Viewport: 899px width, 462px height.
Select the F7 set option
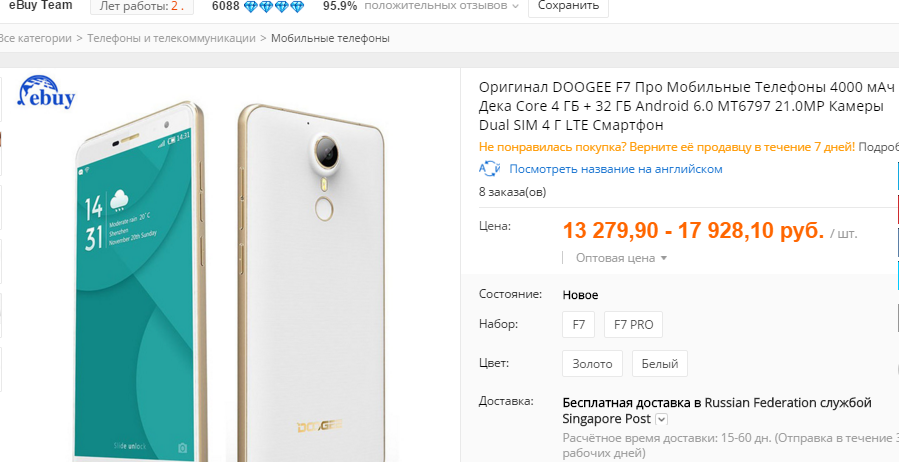tap(579, 324)
